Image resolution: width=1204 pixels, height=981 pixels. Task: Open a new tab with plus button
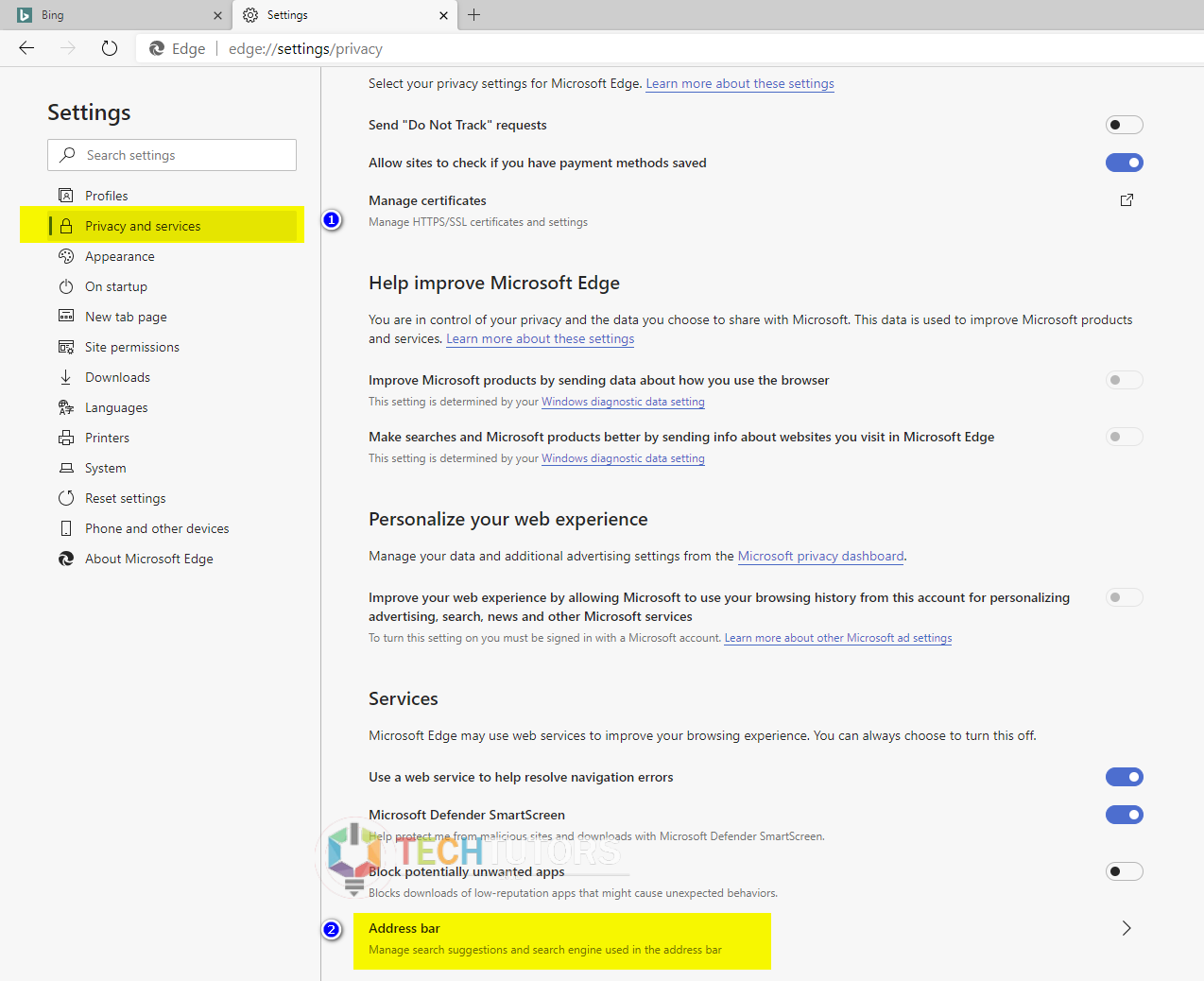coord(474,14)
